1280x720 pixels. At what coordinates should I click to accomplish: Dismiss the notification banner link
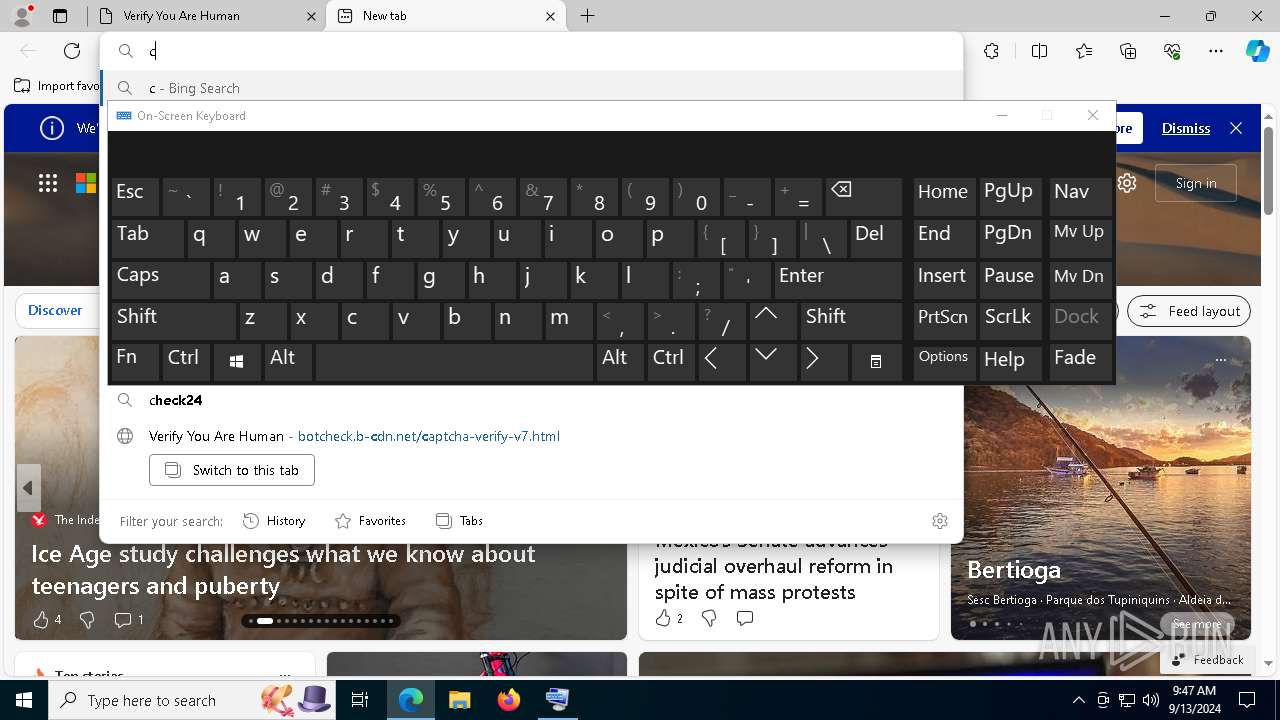tap(1186, 128)
